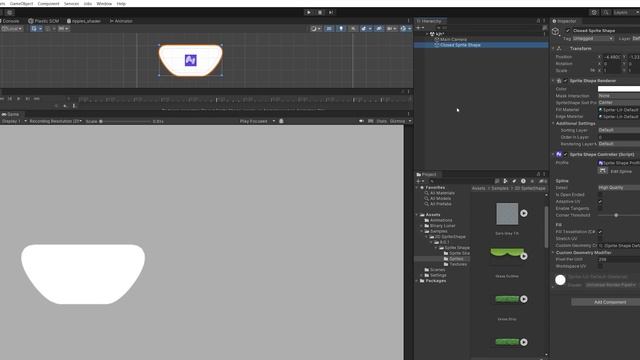Select All Prefabs in Favorites
This screenshot has height=360, width=640.
click(x=440, y=204)
